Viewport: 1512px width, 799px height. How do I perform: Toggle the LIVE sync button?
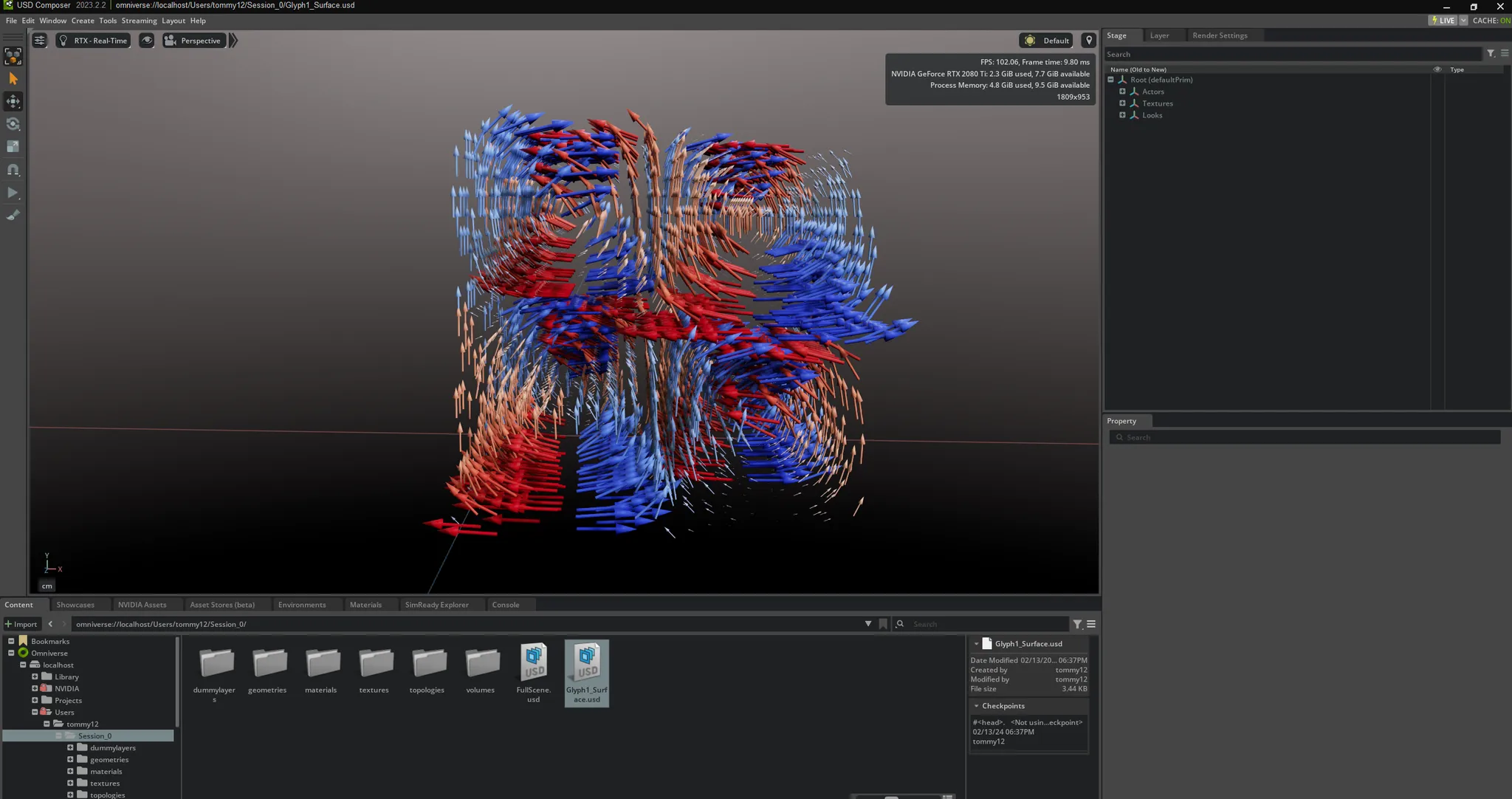(x=1443, y=21)
